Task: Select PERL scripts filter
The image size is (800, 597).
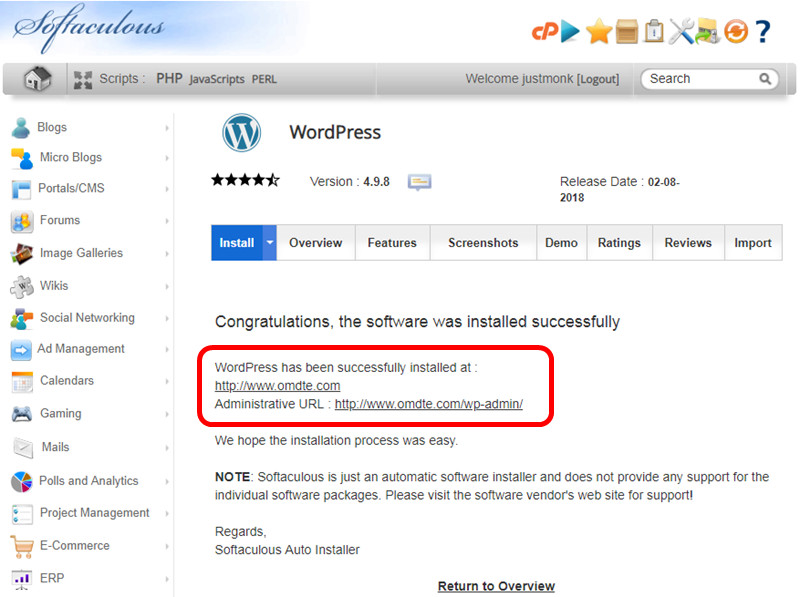Action: point(264,79)
